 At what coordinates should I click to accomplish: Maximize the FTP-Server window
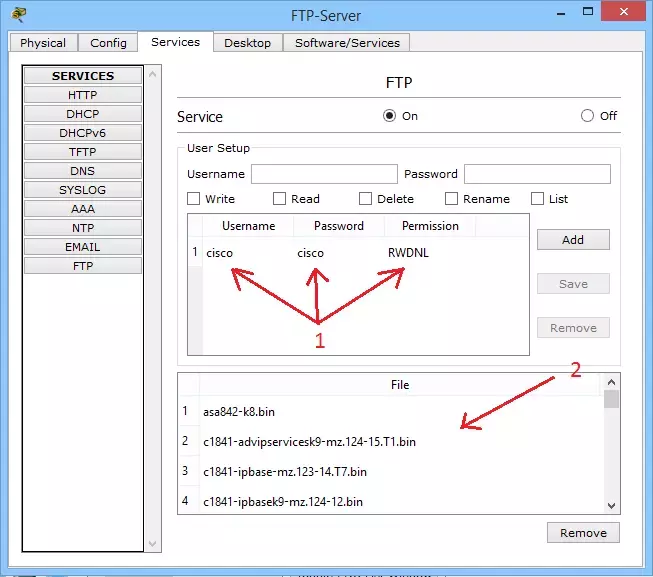(588, 12)
